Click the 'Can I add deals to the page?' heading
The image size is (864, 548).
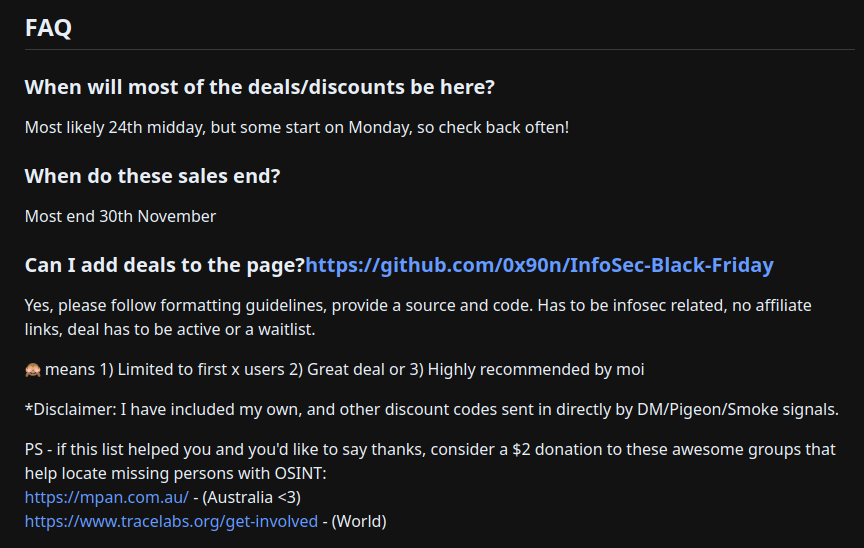click(164, 265)
